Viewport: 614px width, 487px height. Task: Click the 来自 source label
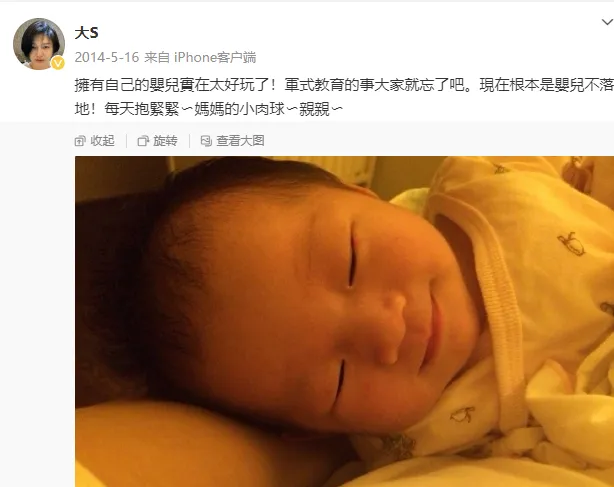(157, 57)
